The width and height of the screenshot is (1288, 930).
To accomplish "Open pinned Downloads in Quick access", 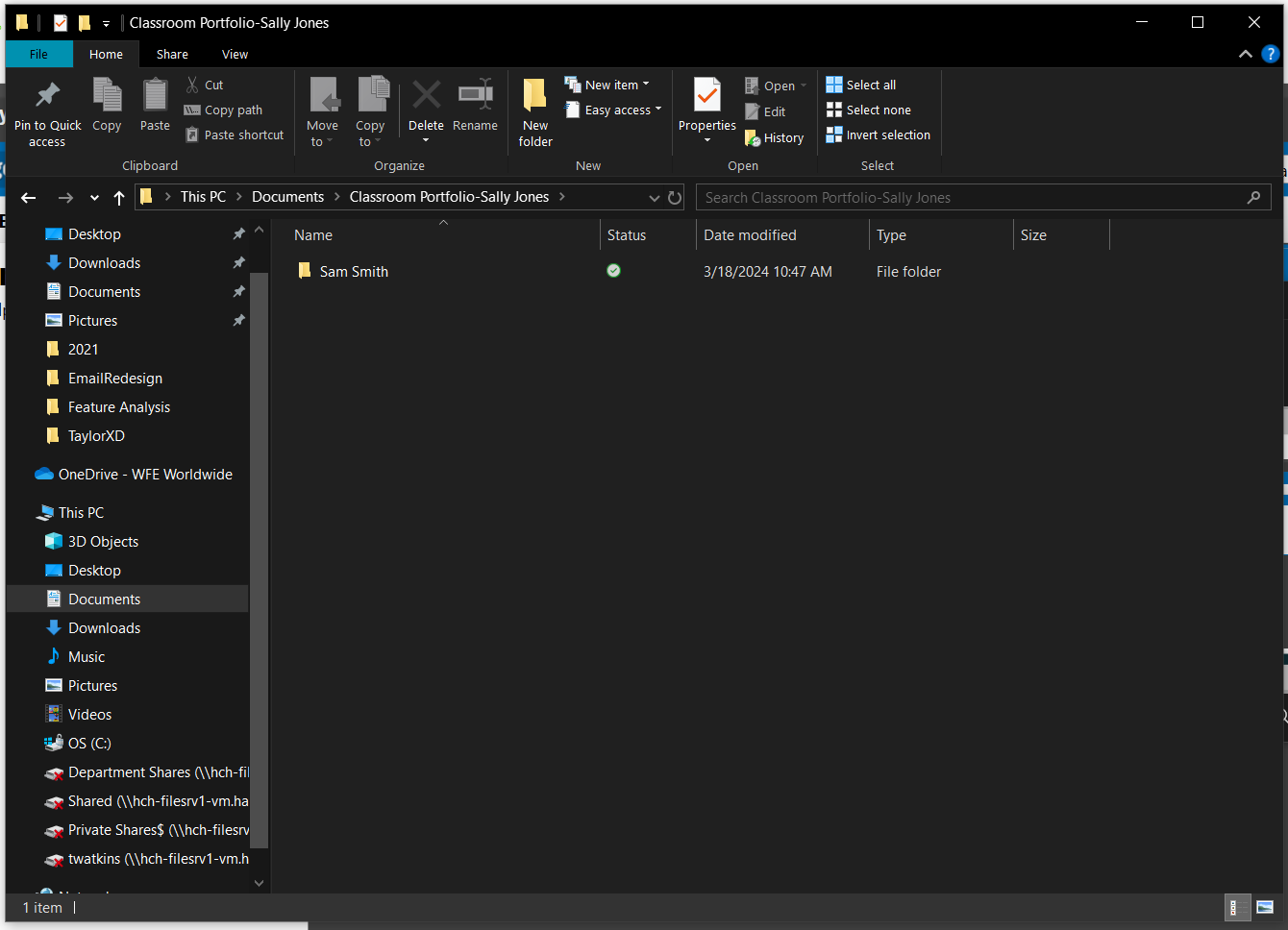I will 104,263.
